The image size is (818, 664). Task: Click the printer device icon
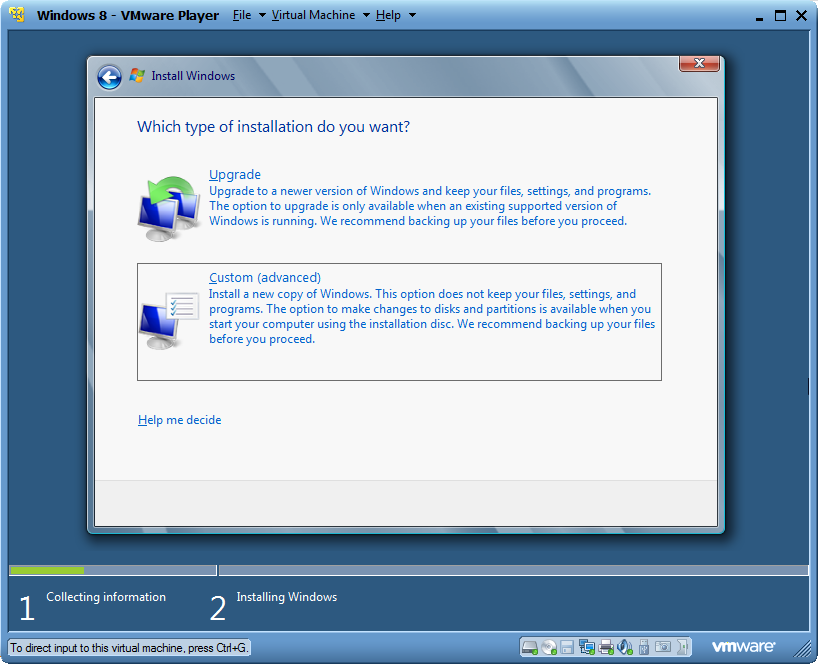[606, 647]
